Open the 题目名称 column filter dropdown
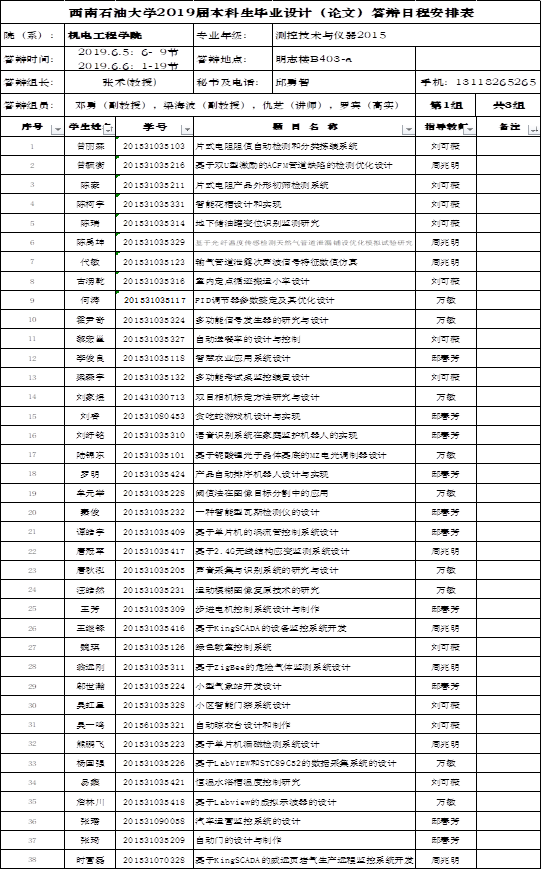Viewport: 542px width, 870px height. point(409,129)
